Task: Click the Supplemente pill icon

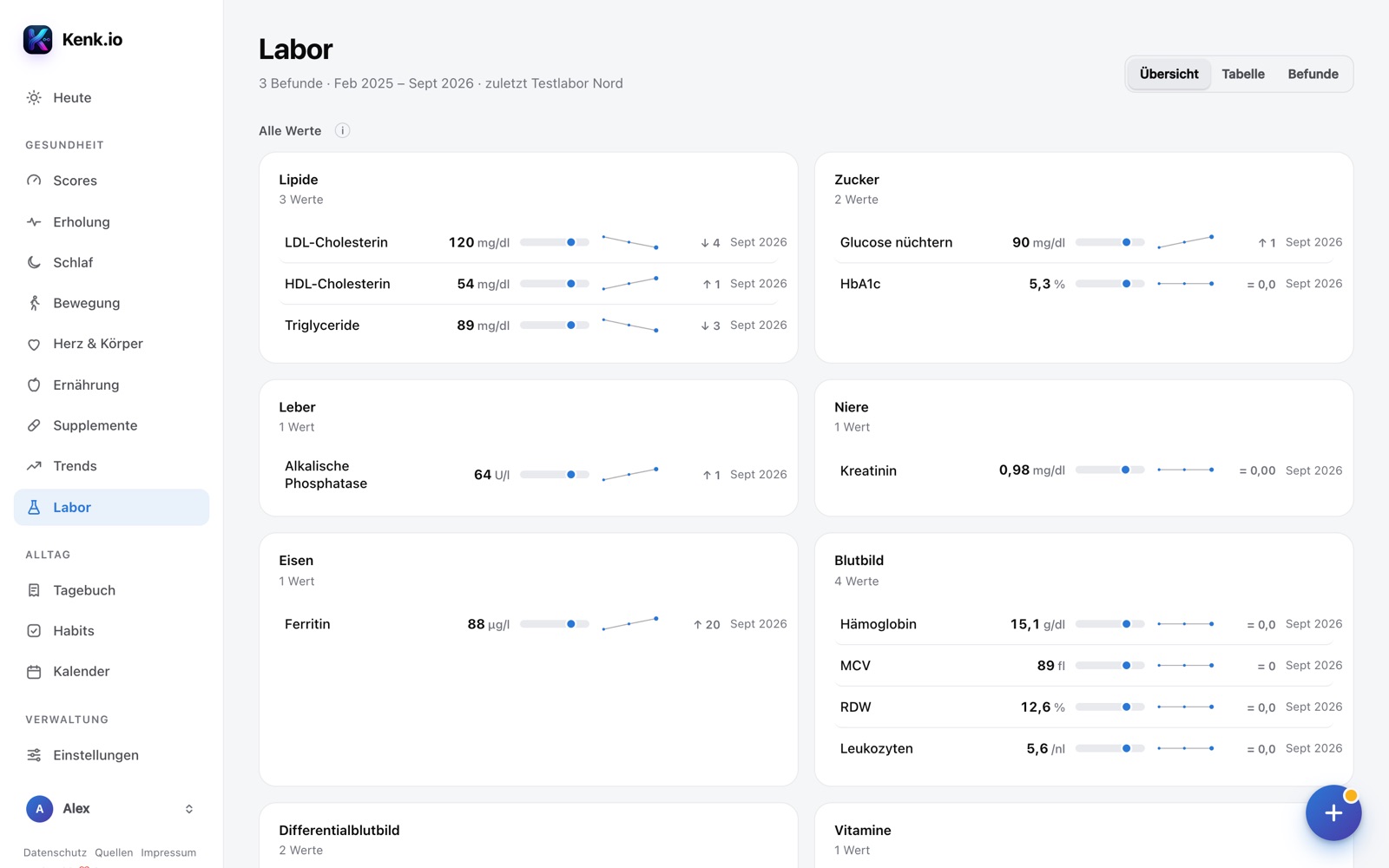Action: (x=34, y=425)
